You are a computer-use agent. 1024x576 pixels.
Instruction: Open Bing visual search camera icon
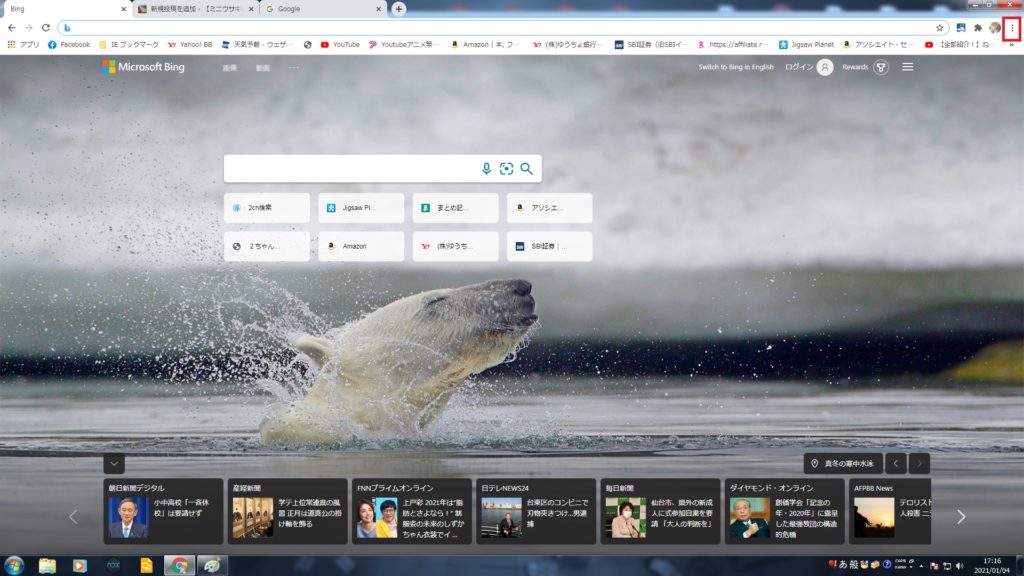[506, 169]
